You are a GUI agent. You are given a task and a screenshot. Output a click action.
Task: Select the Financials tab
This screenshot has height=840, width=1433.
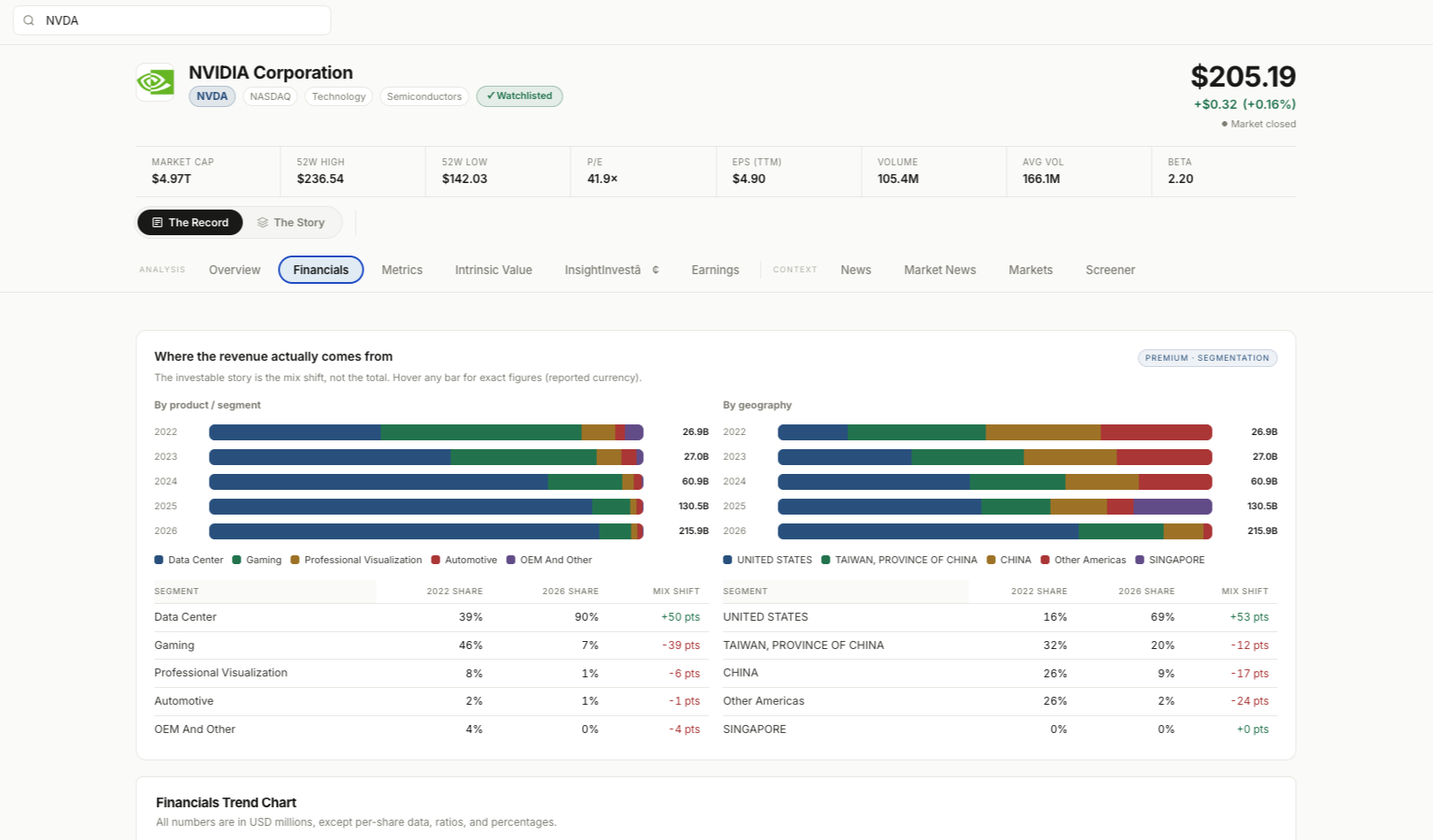(x=321, y=270)
